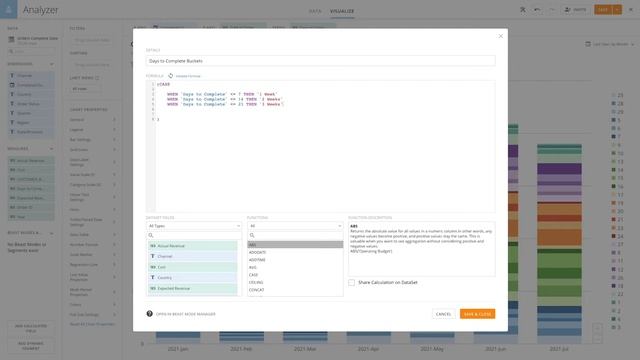Select the ABS function

point(295,244)
